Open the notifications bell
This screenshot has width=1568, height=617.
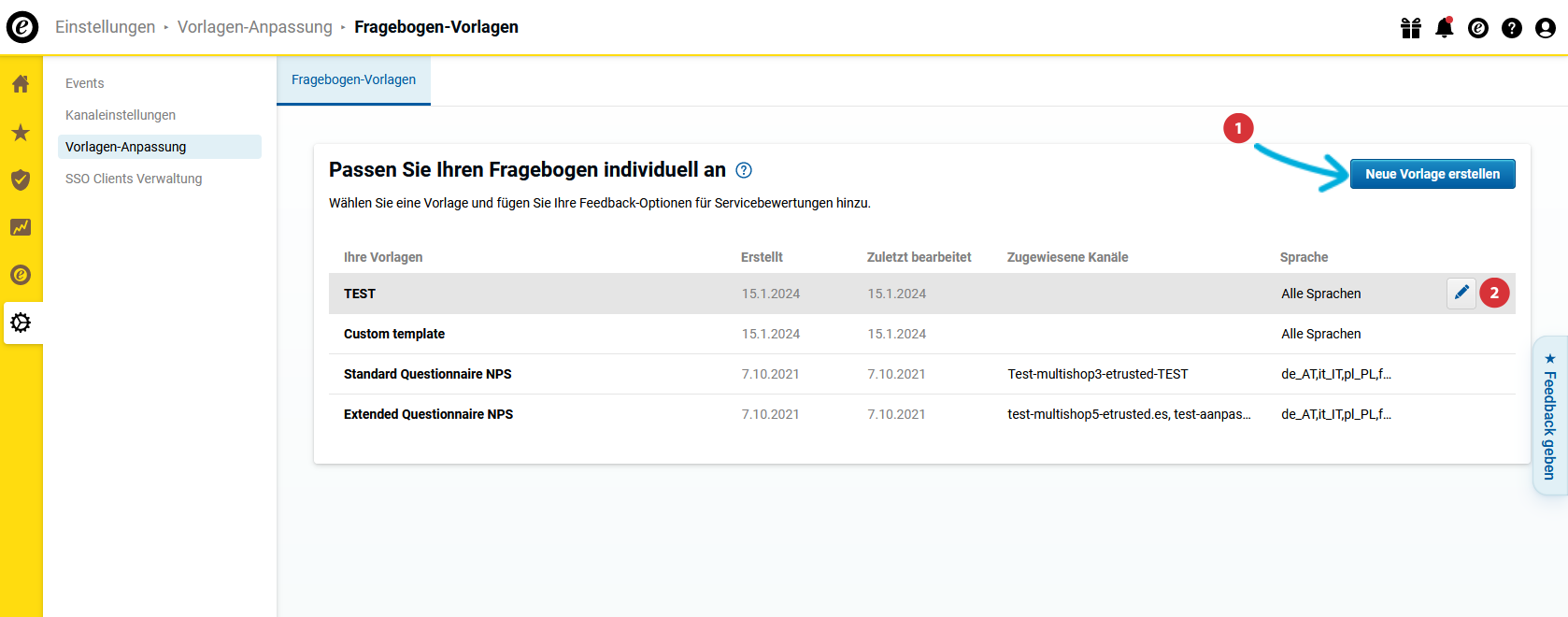1444,28
